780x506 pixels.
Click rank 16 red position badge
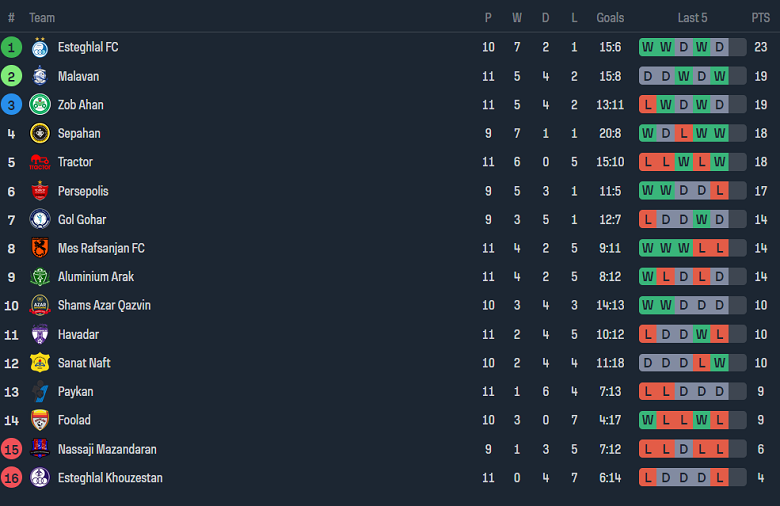(x=12, y=478)
